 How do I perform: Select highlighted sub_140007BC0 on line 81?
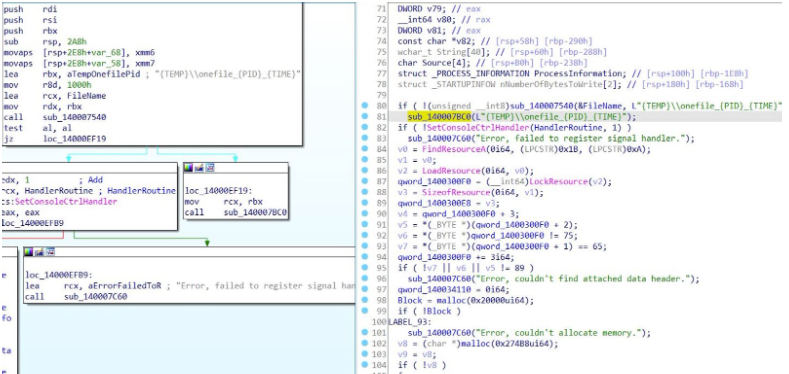tap(439, 117)
